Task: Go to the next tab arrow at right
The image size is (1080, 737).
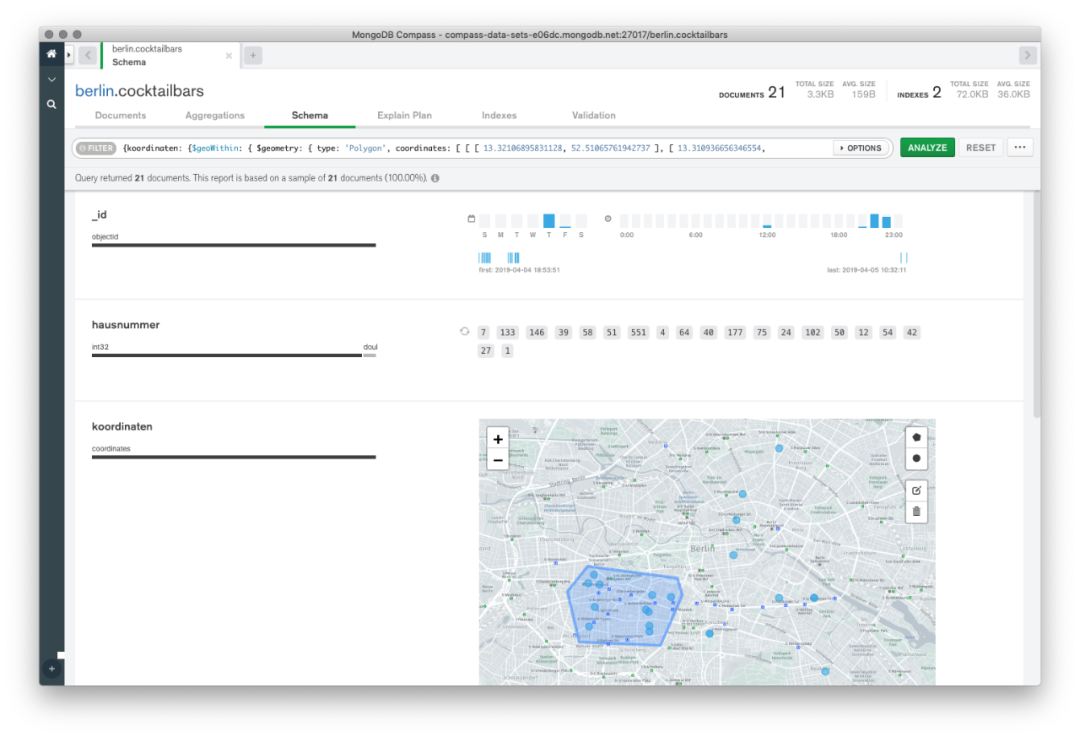Action: pyautogui.click(x=1027, y=55)
